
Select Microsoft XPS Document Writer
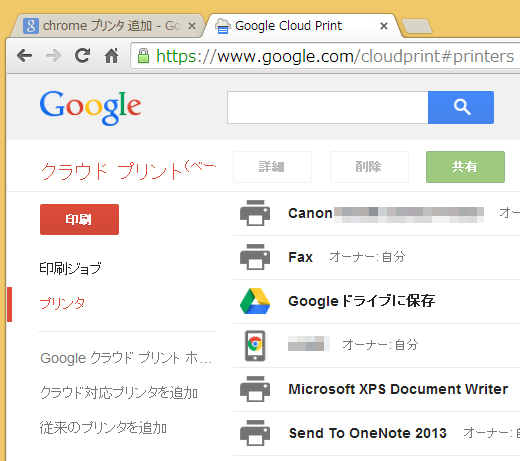398,389
